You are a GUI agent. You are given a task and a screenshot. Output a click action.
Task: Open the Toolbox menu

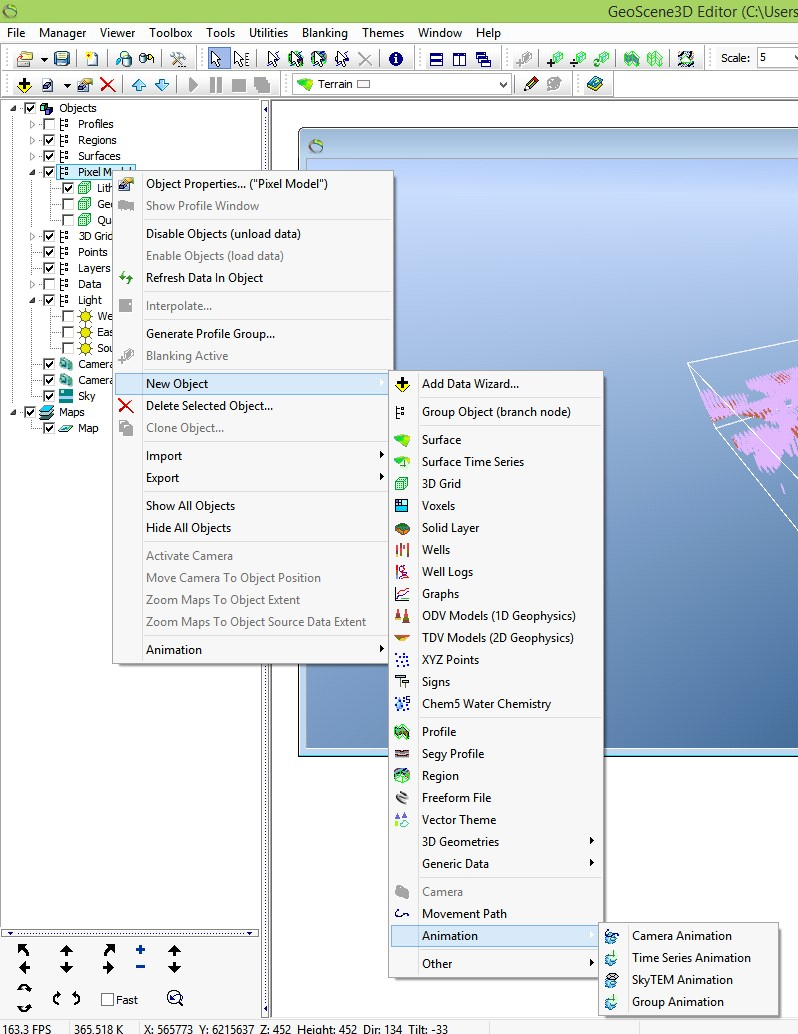pyautogui.click(x=171, y=33)
